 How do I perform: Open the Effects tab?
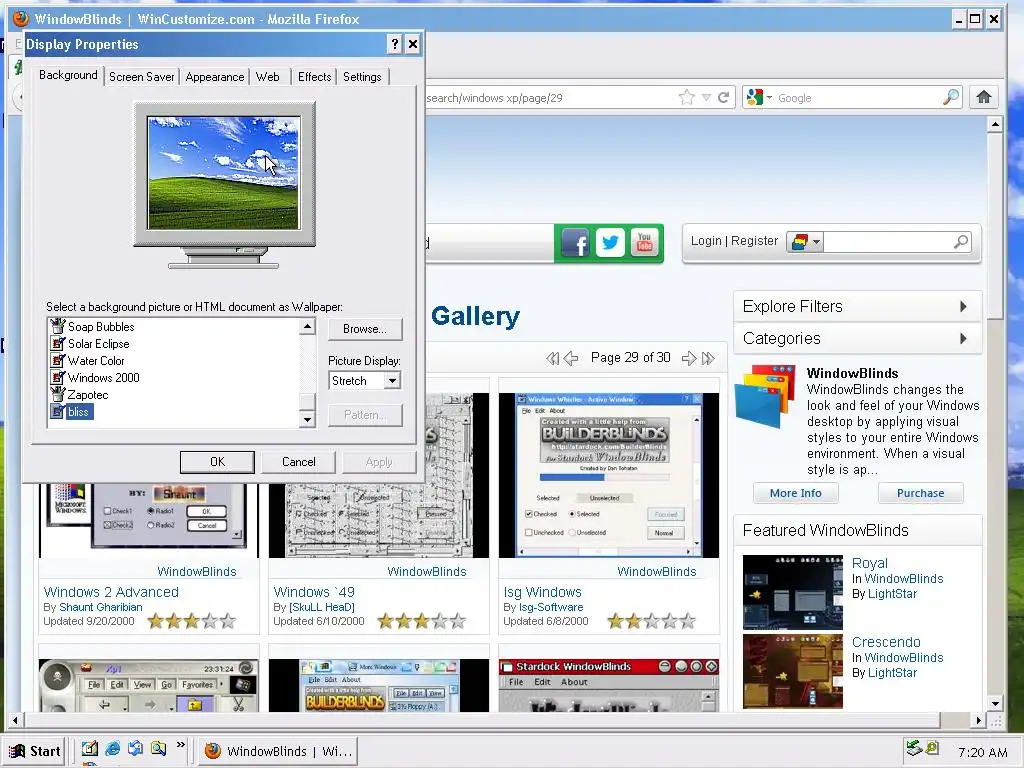tap(314, 76)
